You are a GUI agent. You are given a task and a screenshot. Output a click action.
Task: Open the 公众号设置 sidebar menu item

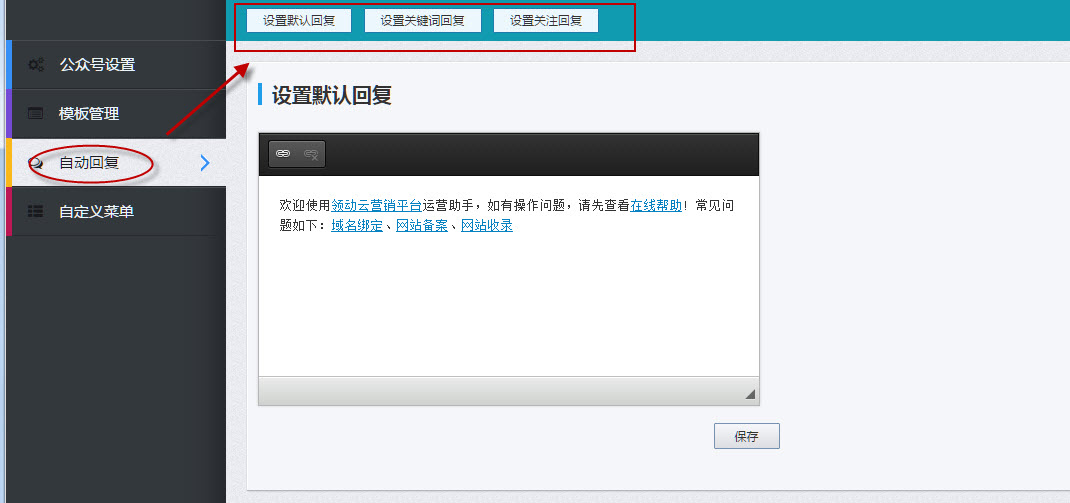[x=96, y=65]
